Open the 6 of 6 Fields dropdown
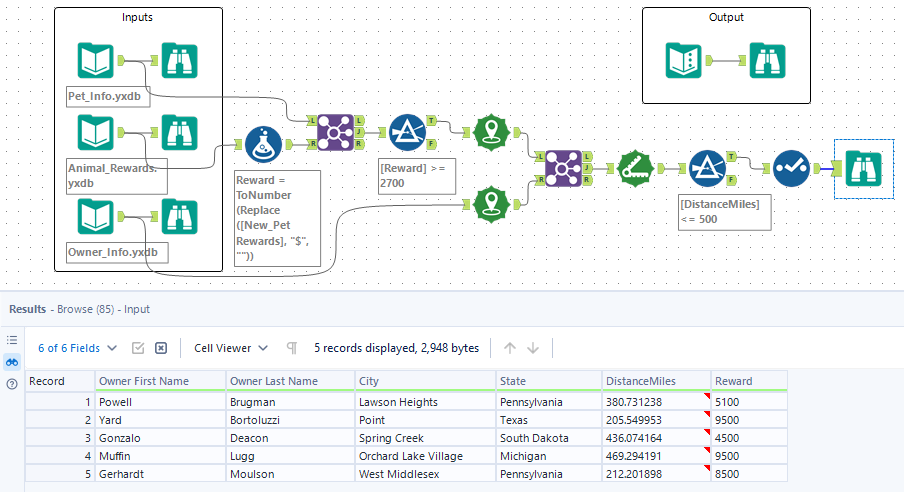 point(77,348)
